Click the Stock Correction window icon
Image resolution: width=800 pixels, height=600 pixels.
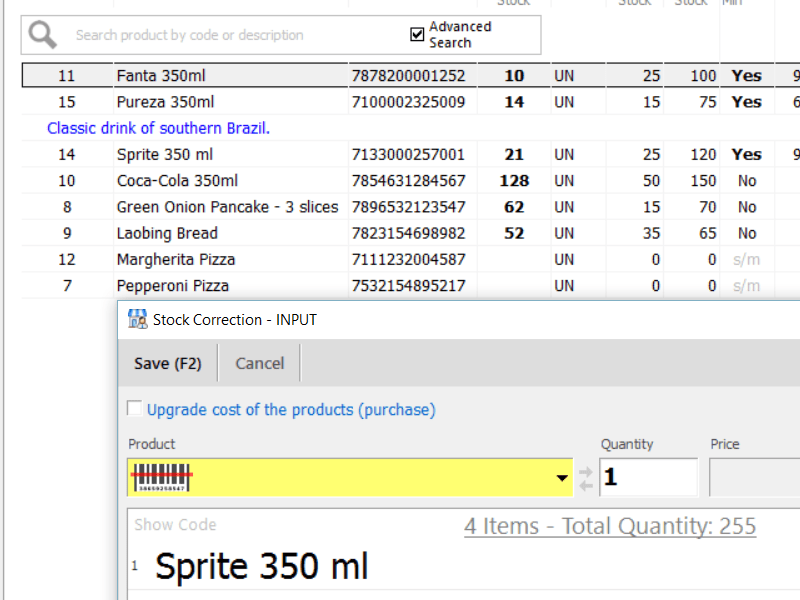pyautogui.click(x=137, y=320)
